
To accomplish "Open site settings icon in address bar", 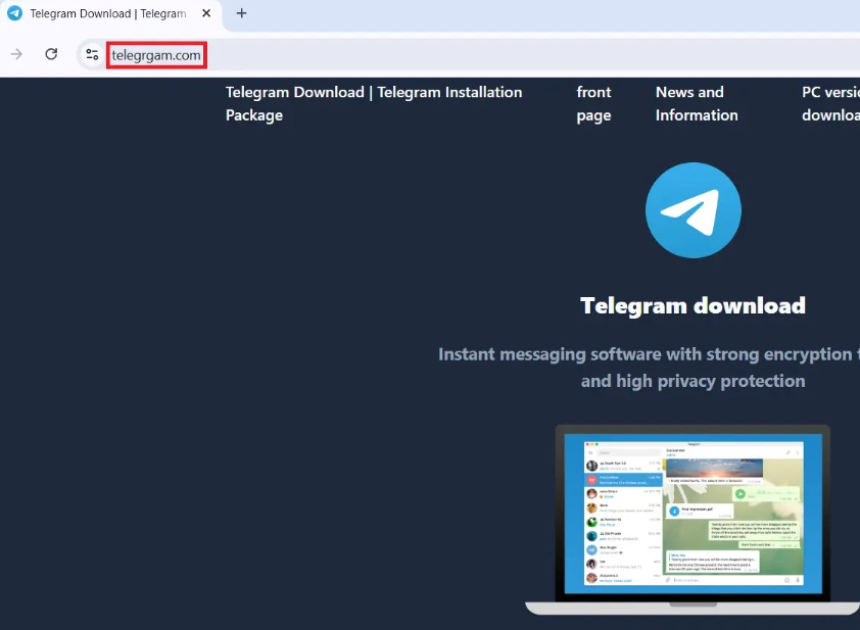I will (92, 54).
